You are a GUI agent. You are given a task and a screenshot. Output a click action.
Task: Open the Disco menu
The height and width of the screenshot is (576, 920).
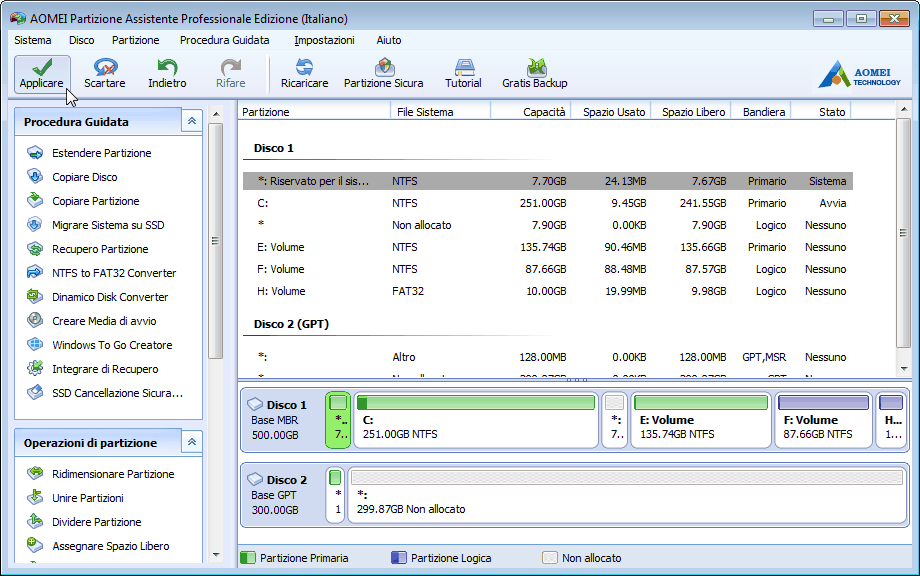click(x=82, y=40)
